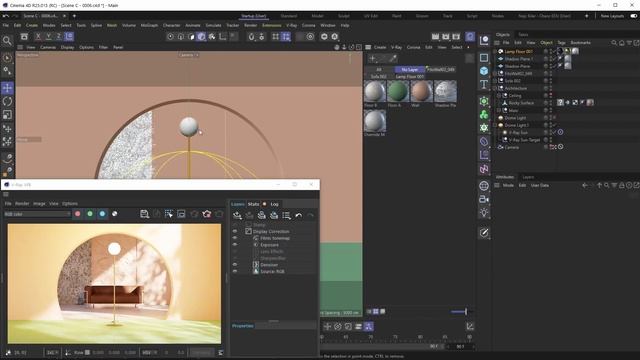
Task: Collapse the Architecture object tree
Action: pyautogui.click(x=495, y=88)
